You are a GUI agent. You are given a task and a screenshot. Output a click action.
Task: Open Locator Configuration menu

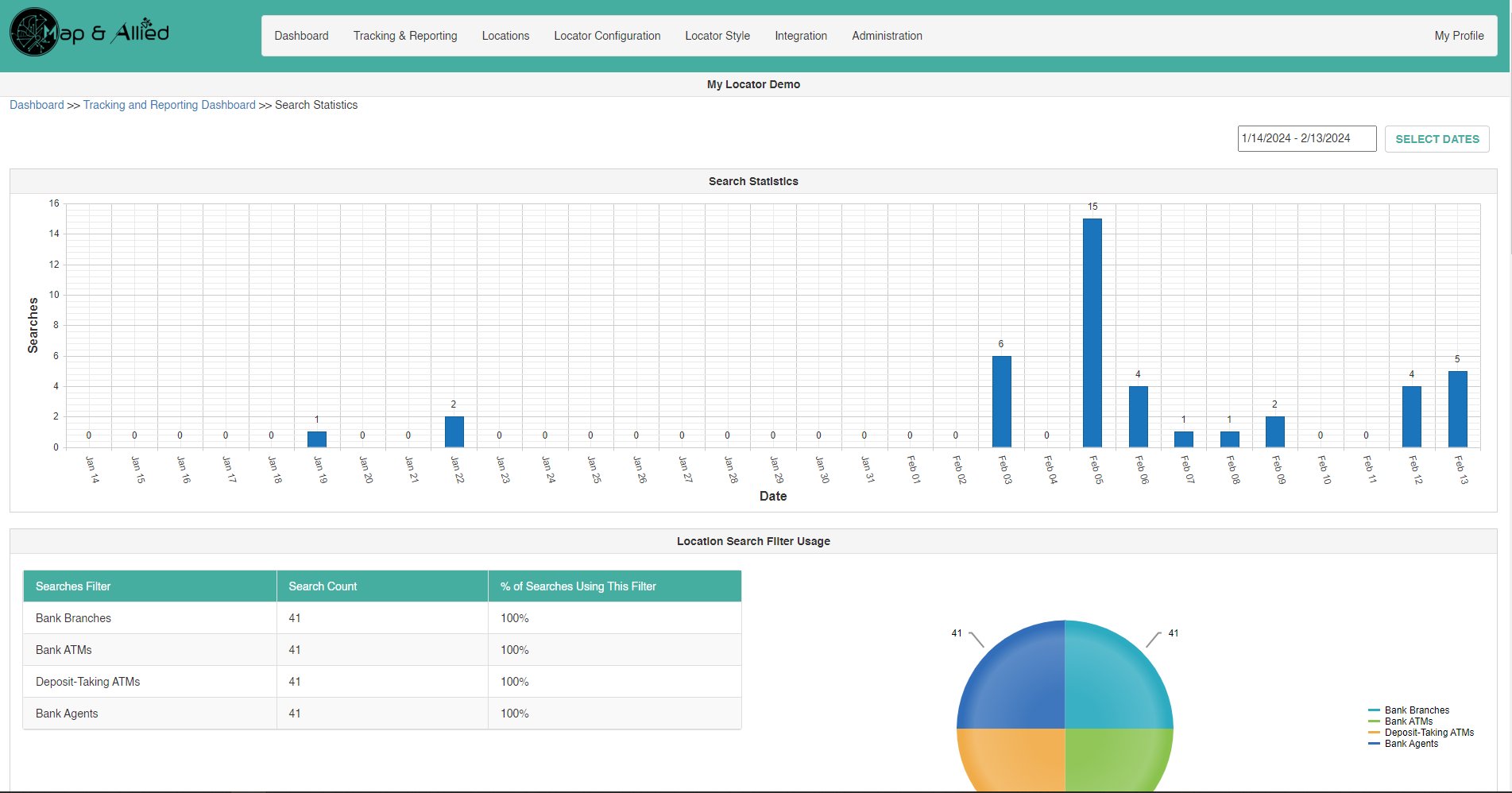pos(607,36)
